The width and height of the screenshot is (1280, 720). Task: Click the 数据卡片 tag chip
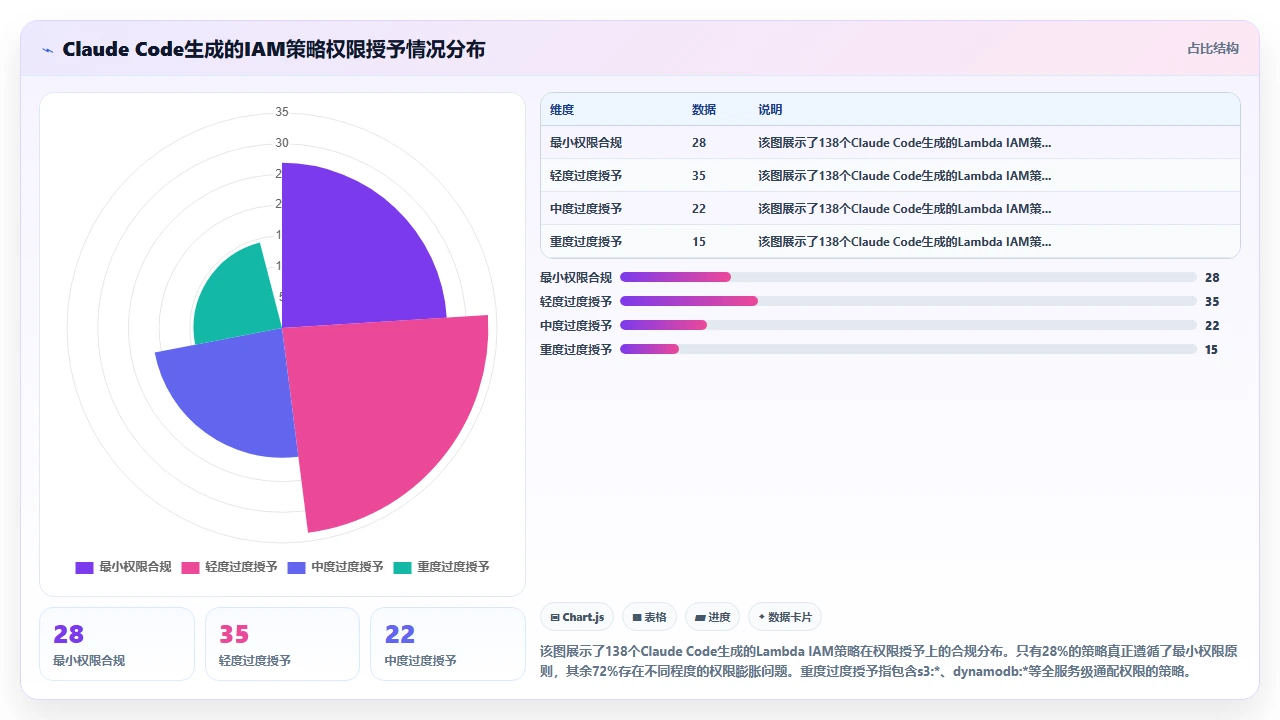click(785, 617)
